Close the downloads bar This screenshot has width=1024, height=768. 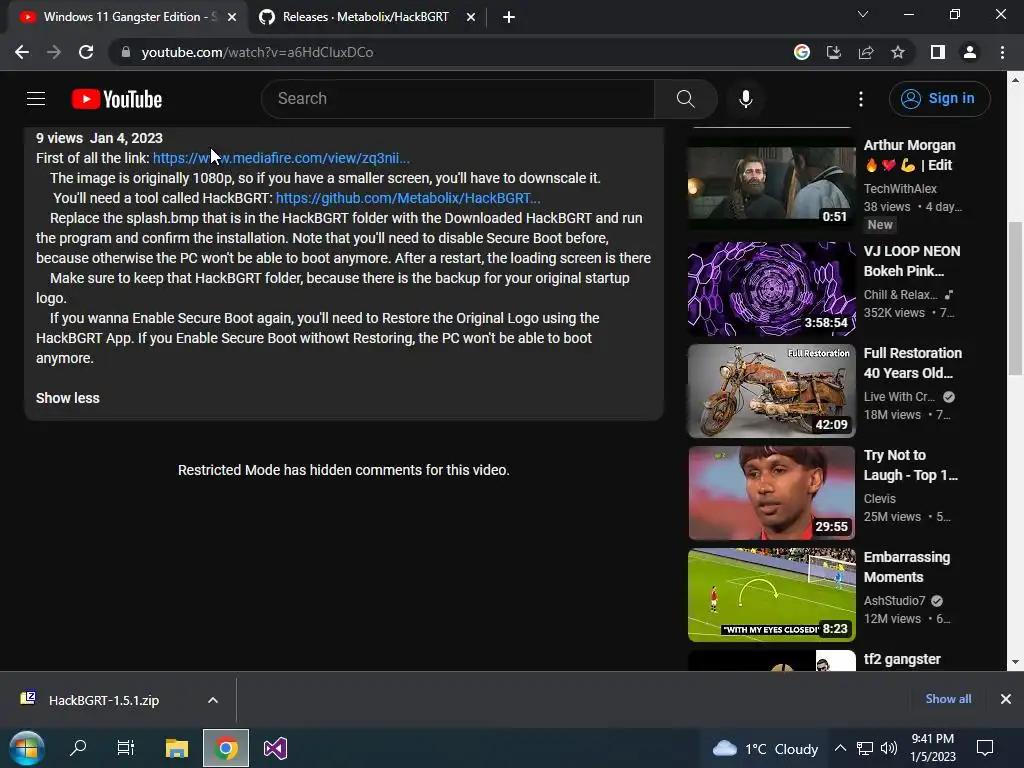pyautogui.click(x=1006, y=699)
